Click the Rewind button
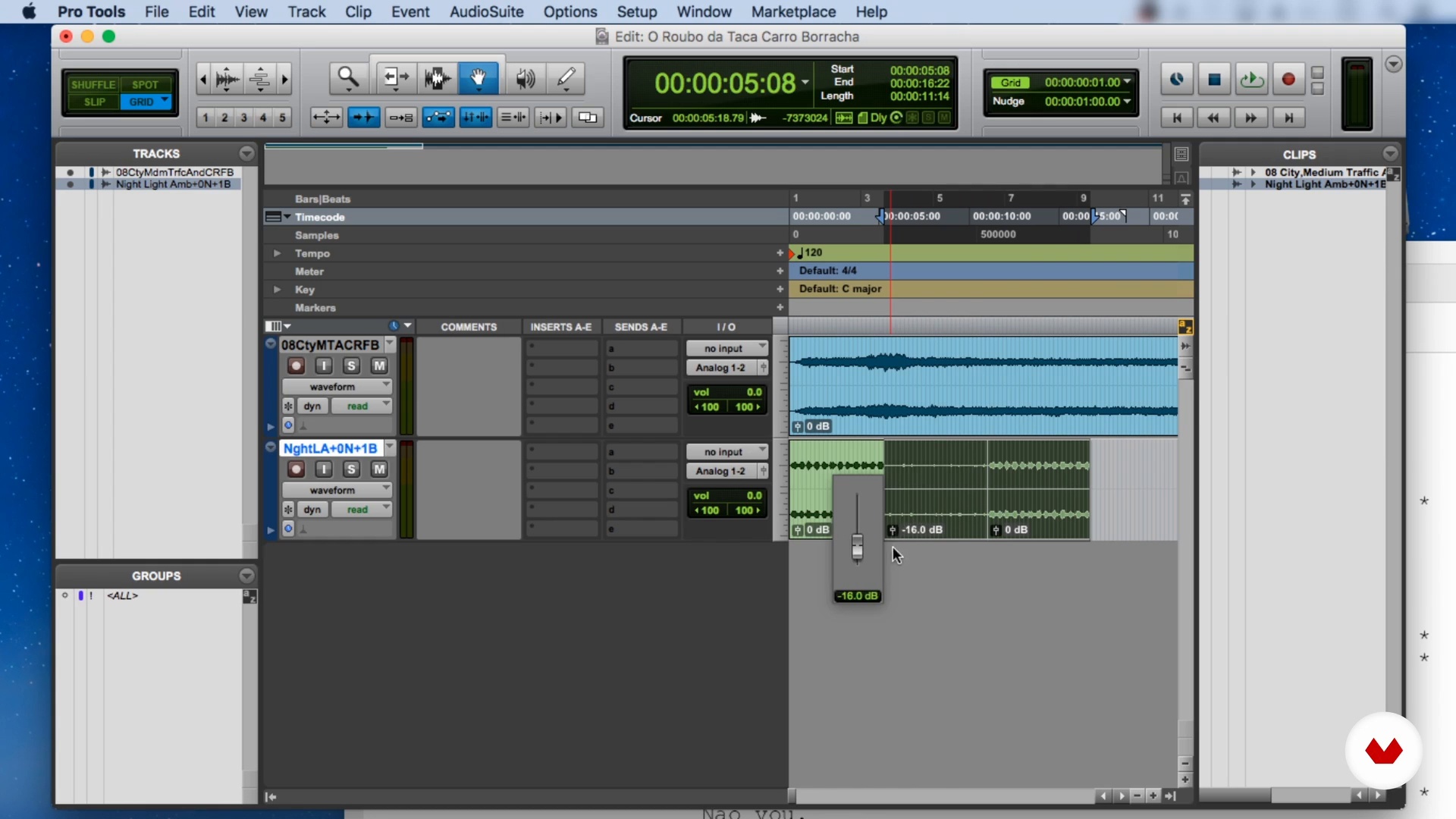 point(1213,118)
